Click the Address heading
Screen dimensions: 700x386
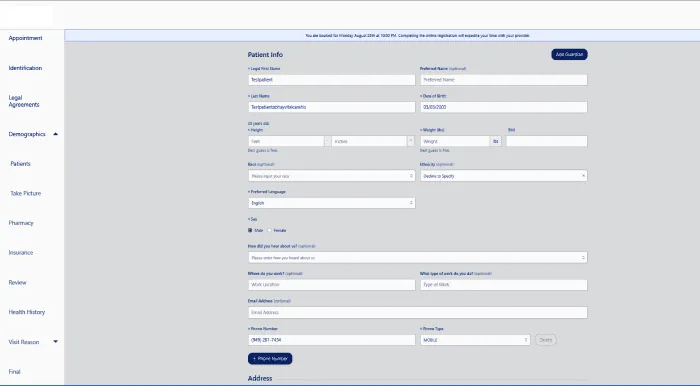click(260, 378)
